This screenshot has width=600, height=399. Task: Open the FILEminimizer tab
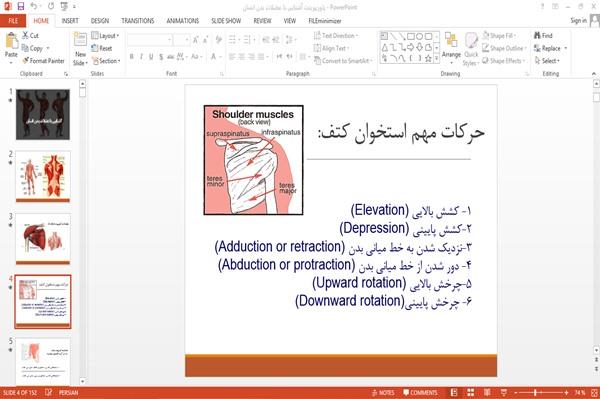coord(324,21)
